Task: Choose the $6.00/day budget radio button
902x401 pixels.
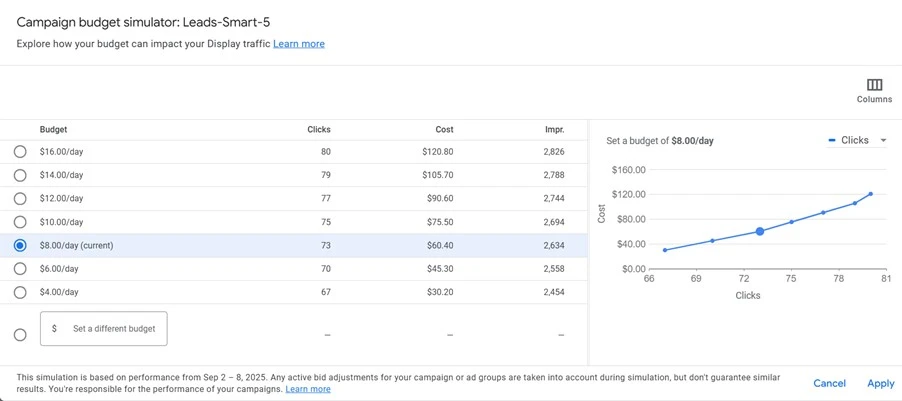Action: (20, 269)
